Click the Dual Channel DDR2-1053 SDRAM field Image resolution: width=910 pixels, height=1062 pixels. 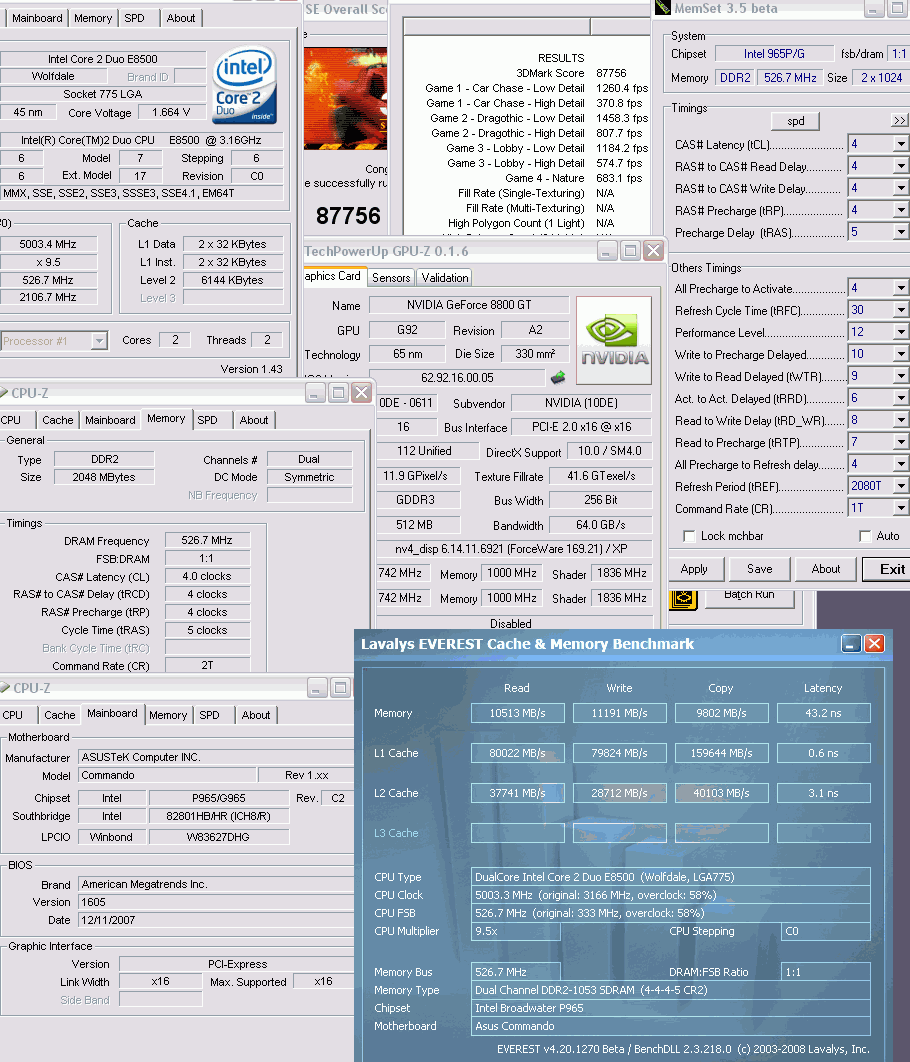[670, 990]
